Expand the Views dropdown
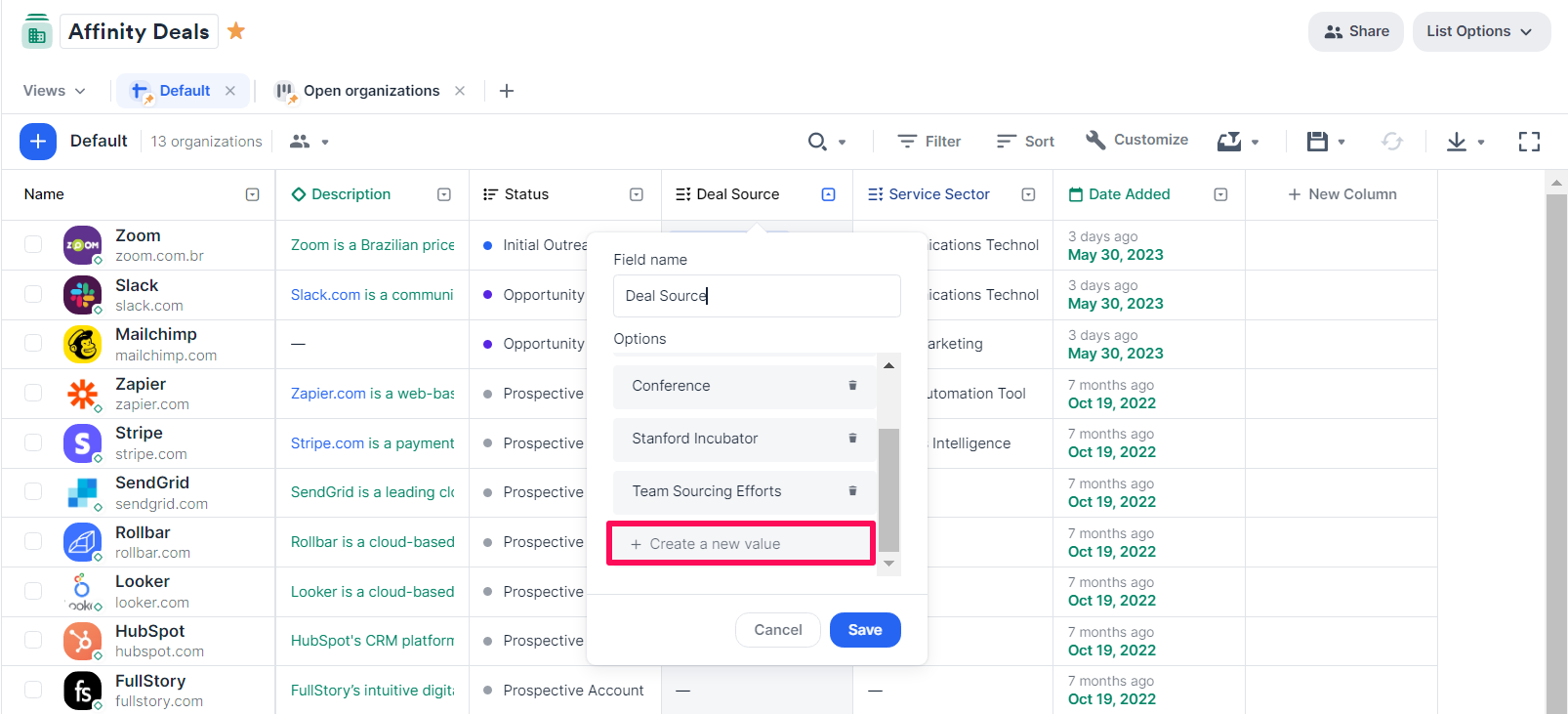This screenshot has height=714, width=1568. pyautogui.click(x=55, y=91)
